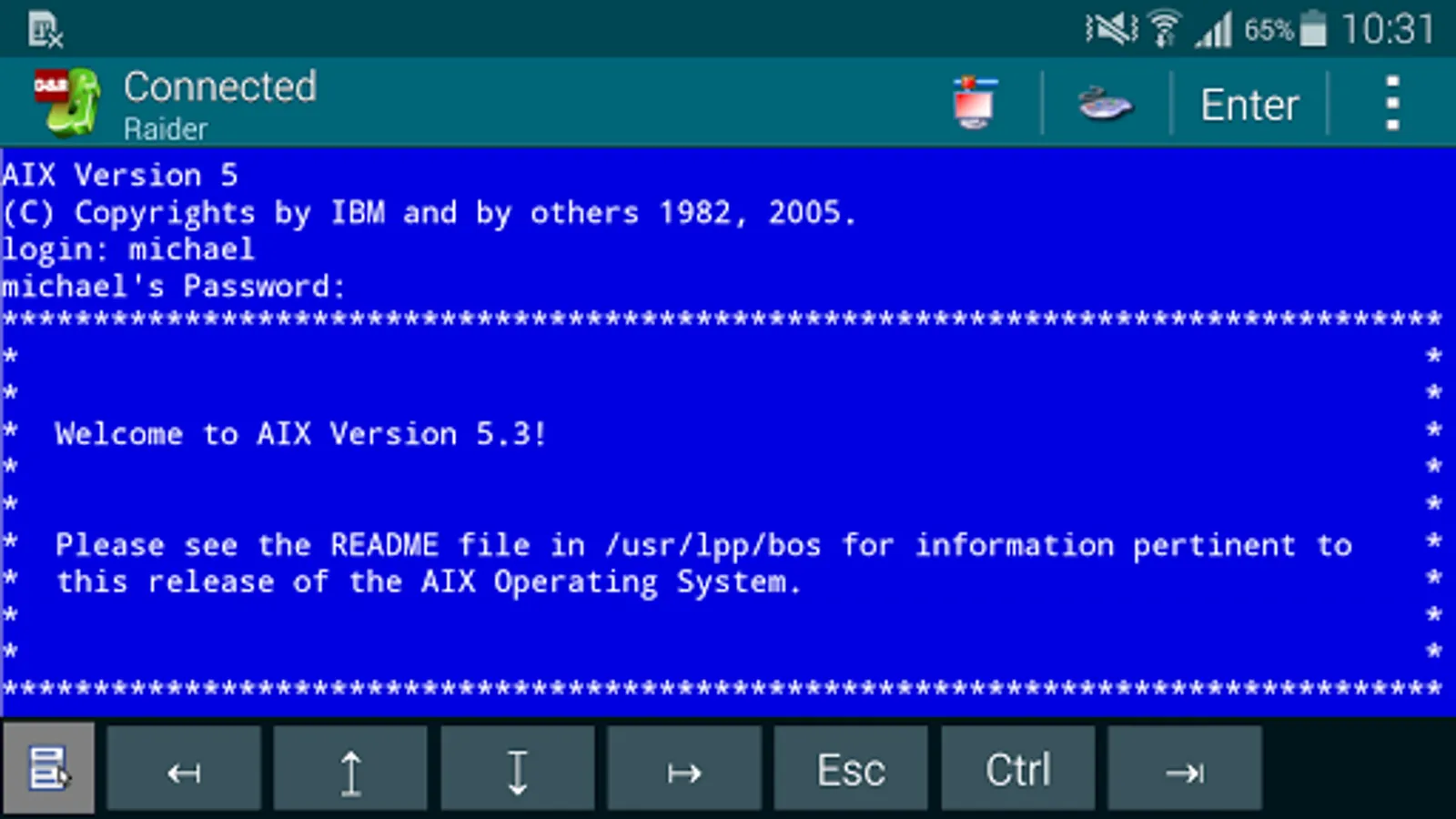1456x819 pixels.
Task: Tap the 'AIX Version 5' line
Action: pyautogui.click(x=120, y=175)
